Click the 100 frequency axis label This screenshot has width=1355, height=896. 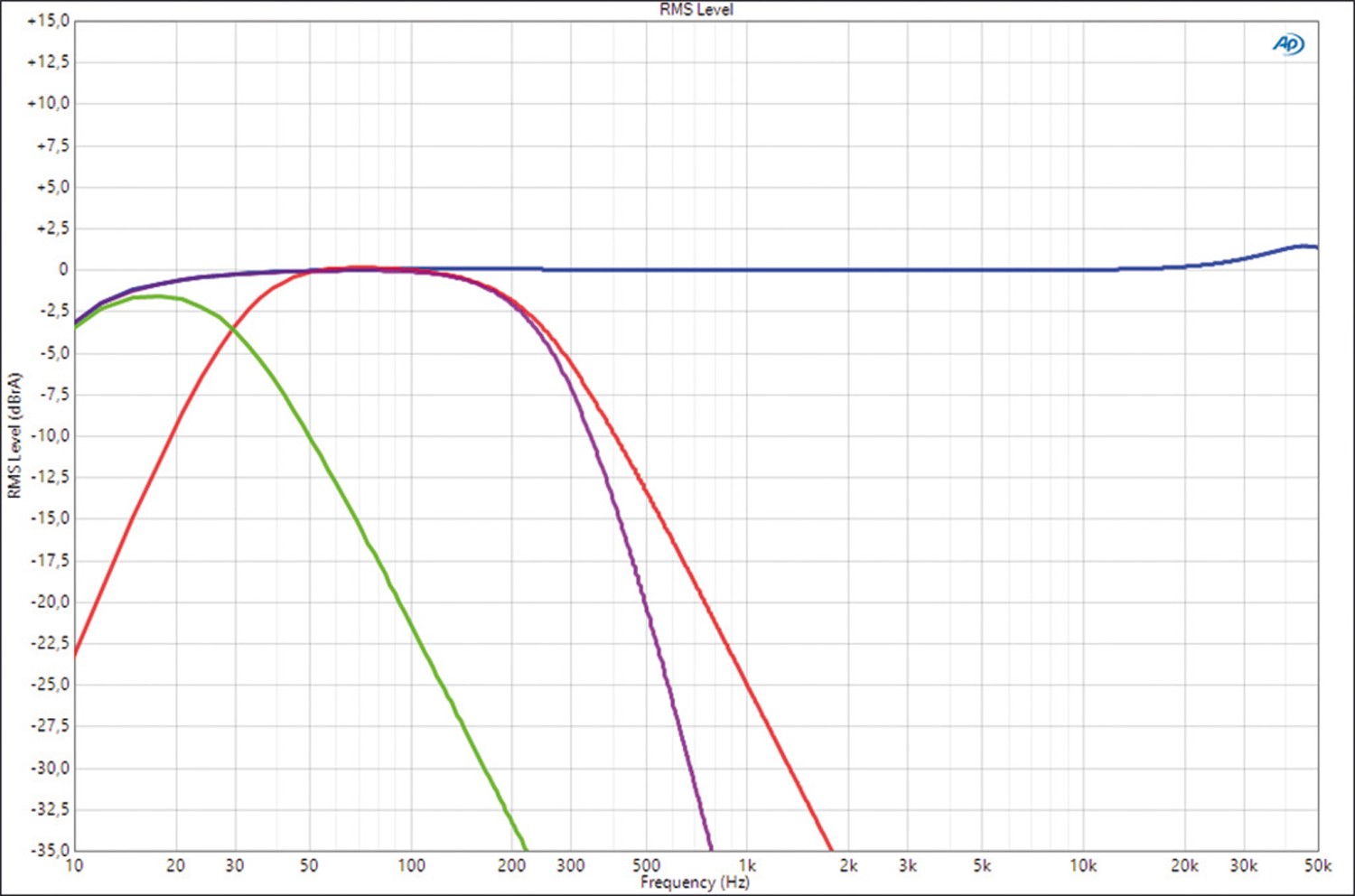tap(411, 865)
